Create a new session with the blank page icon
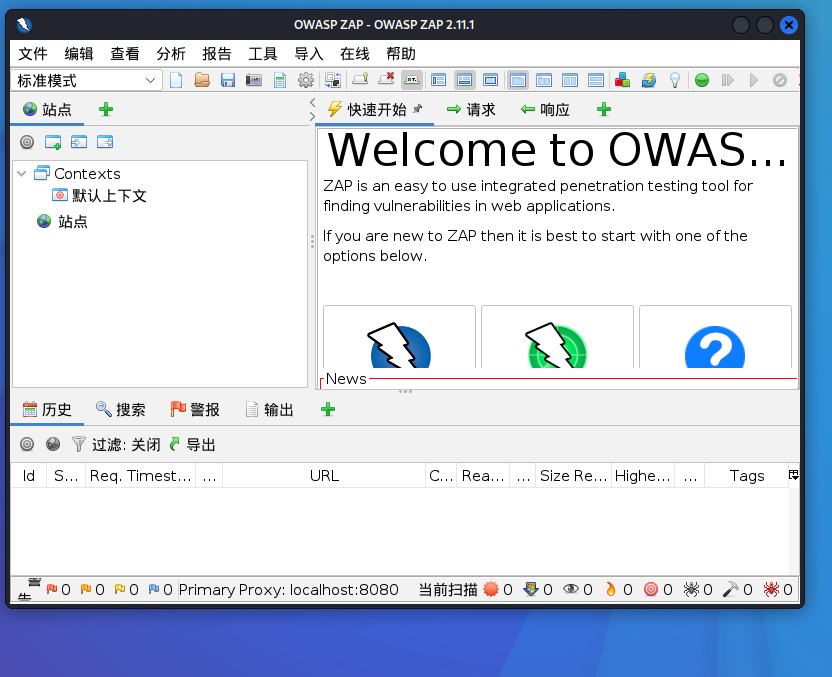 click(x=176, y=80)
